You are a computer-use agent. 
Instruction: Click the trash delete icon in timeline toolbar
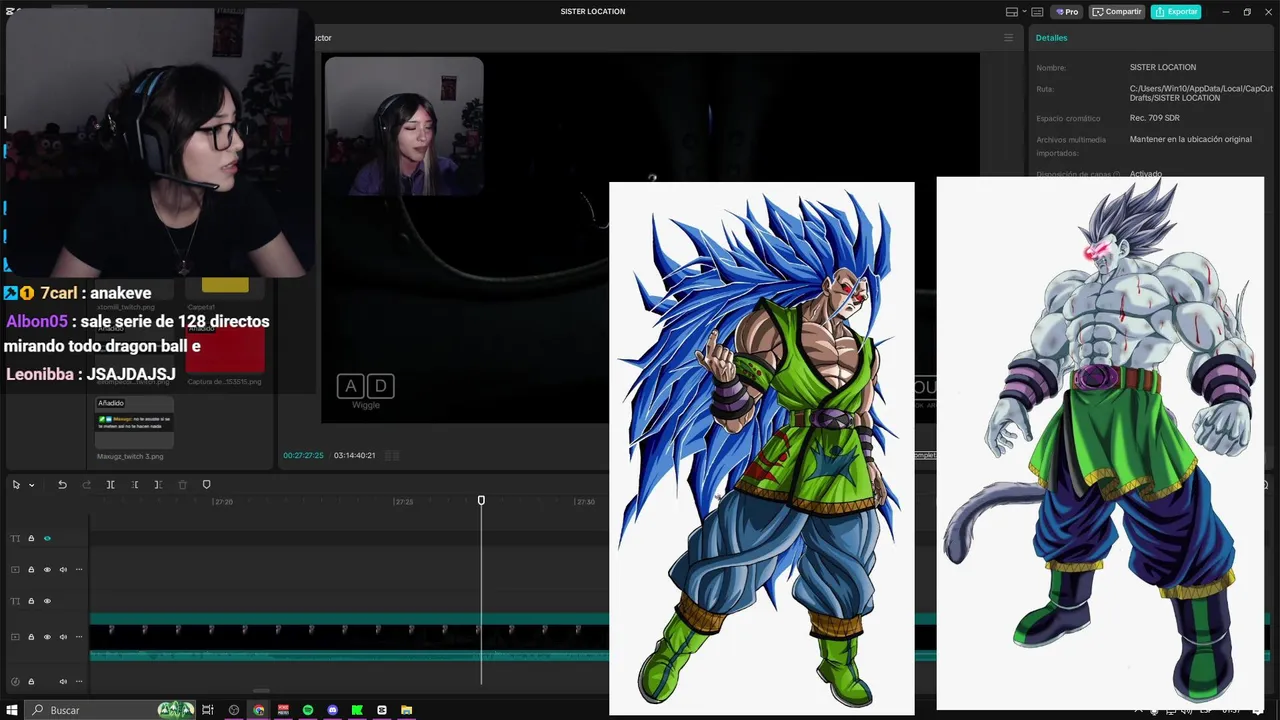(x=182, y=485)
